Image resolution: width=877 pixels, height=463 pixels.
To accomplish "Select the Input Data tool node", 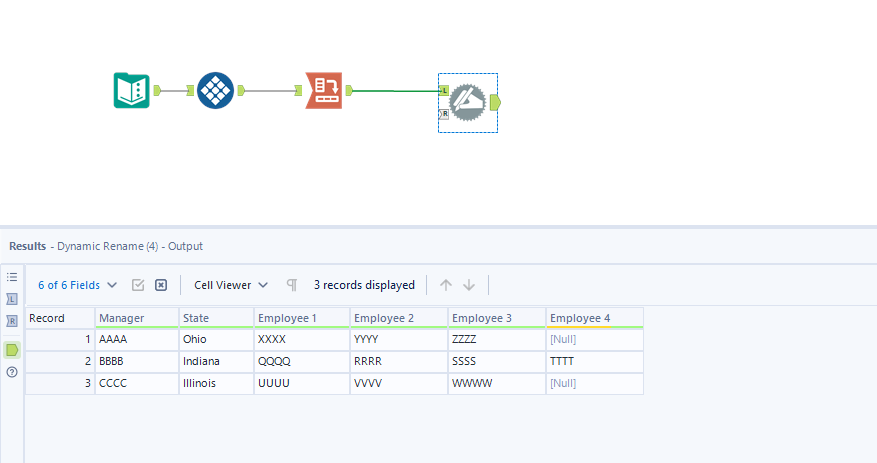I will 132,90.
